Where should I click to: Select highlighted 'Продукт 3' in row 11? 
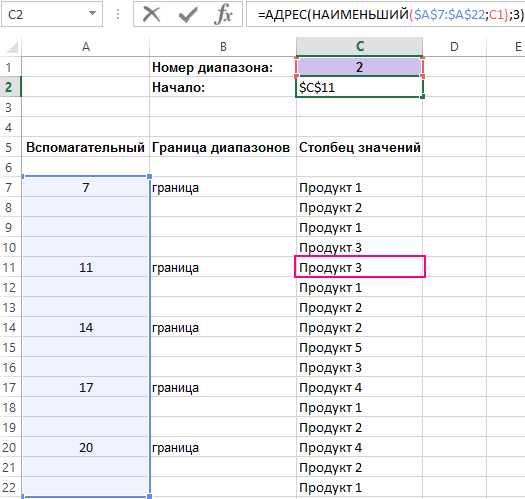(360, 267)
